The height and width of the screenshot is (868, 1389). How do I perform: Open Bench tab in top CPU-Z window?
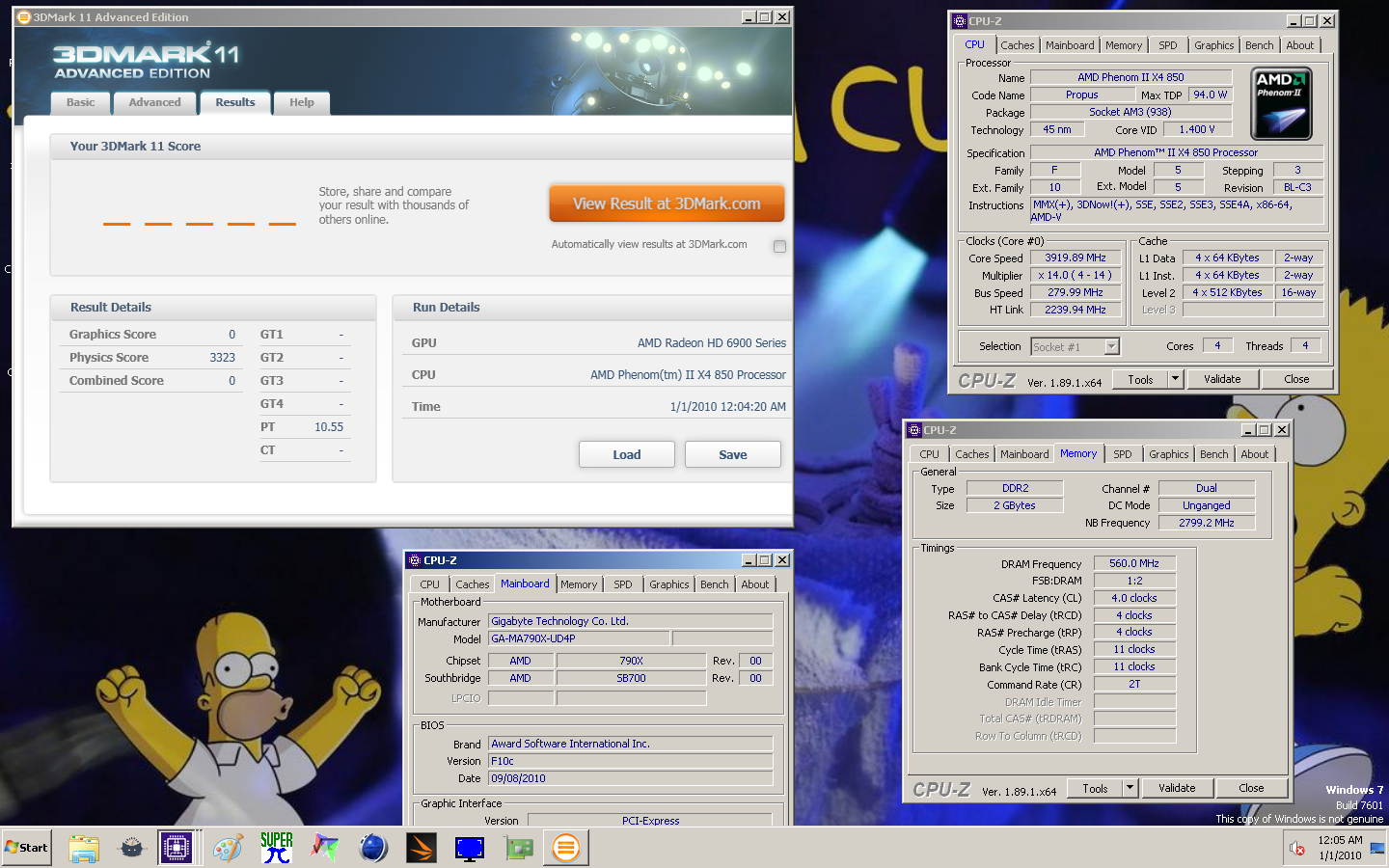1259,45
